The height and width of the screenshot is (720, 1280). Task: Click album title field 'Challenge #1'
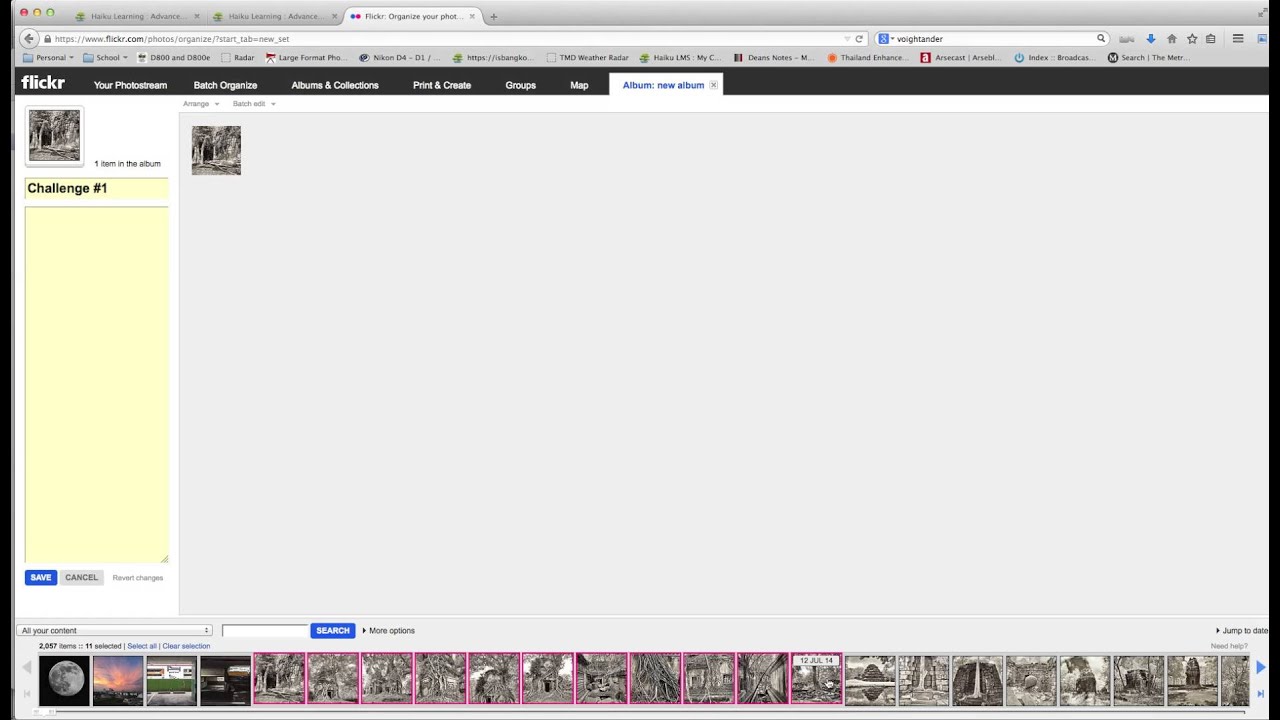pos(96,188)
